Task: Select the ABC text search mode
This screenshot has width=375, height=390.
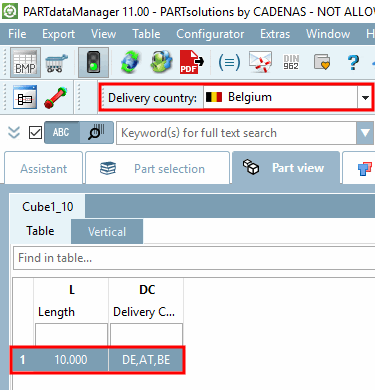Action: tap(62, 133)
